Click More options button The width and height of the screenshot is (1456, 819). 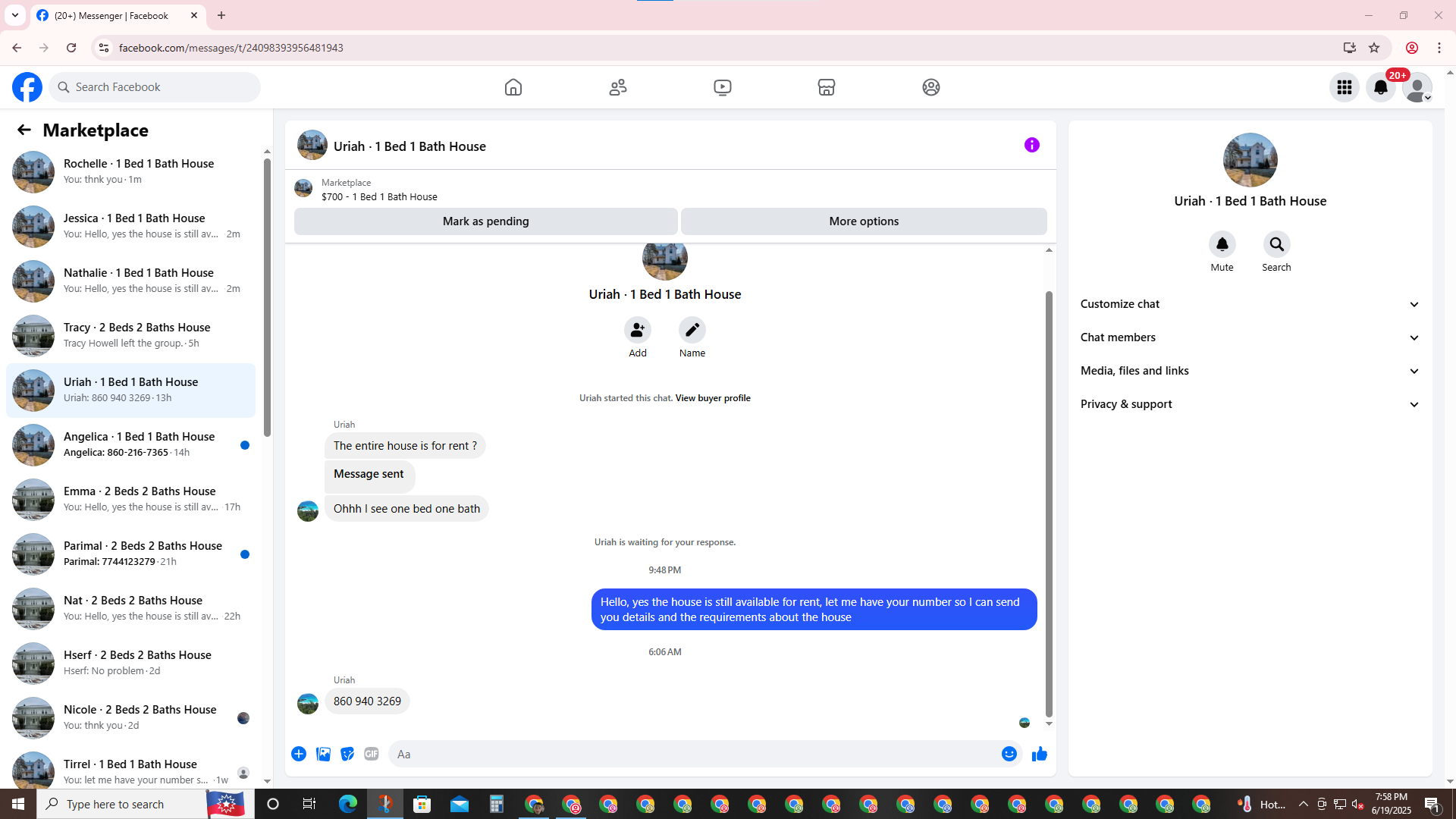(x=864, y=221)
